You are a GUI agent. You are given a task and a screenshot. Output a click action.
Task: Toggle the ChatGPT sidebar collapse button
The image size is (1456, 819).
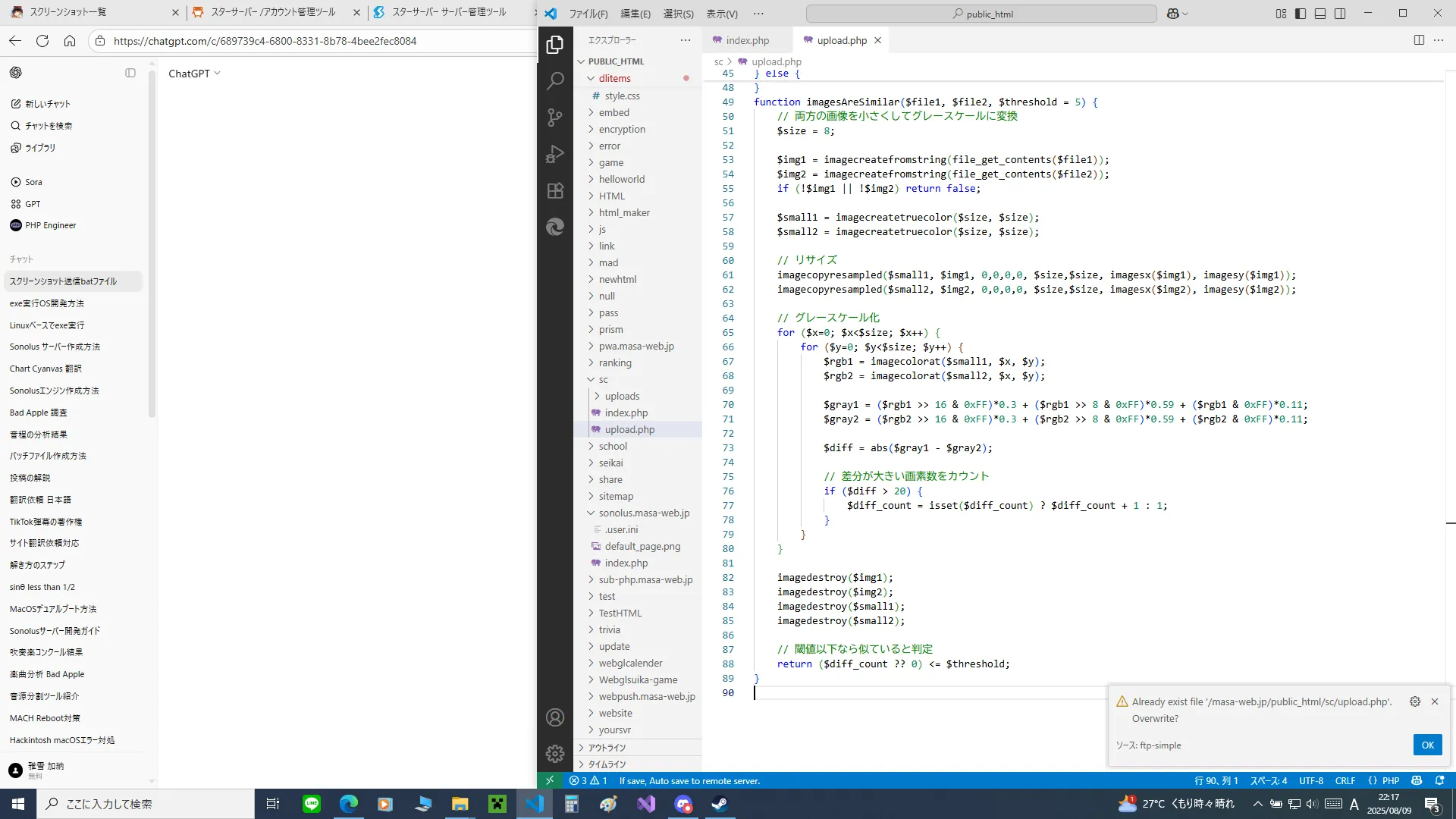(130, 73)
